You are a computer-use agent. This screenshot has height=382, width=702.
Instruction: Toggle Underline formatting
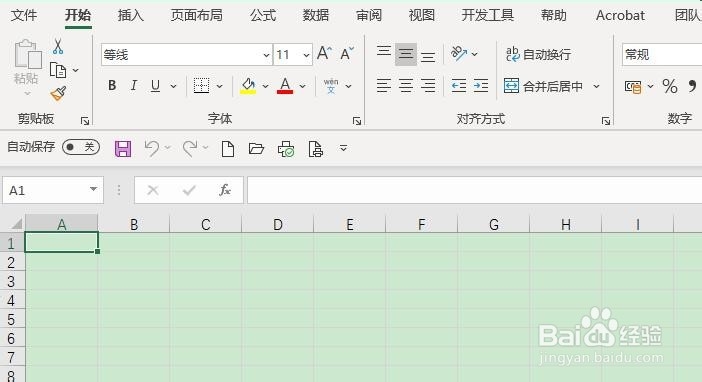pyautogui.click(x=155, y=85)
